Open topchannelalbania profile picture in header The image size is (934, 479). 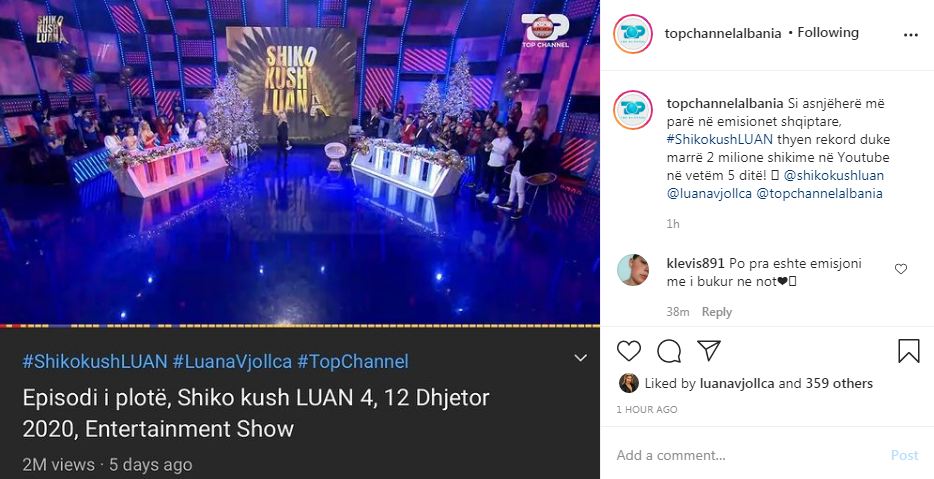point(633,34)
